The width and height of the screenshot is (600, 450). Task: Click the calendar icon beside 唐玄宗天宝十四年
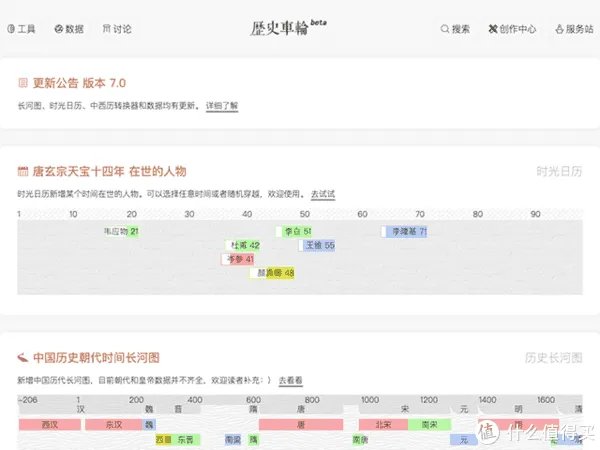coord(23,171)
